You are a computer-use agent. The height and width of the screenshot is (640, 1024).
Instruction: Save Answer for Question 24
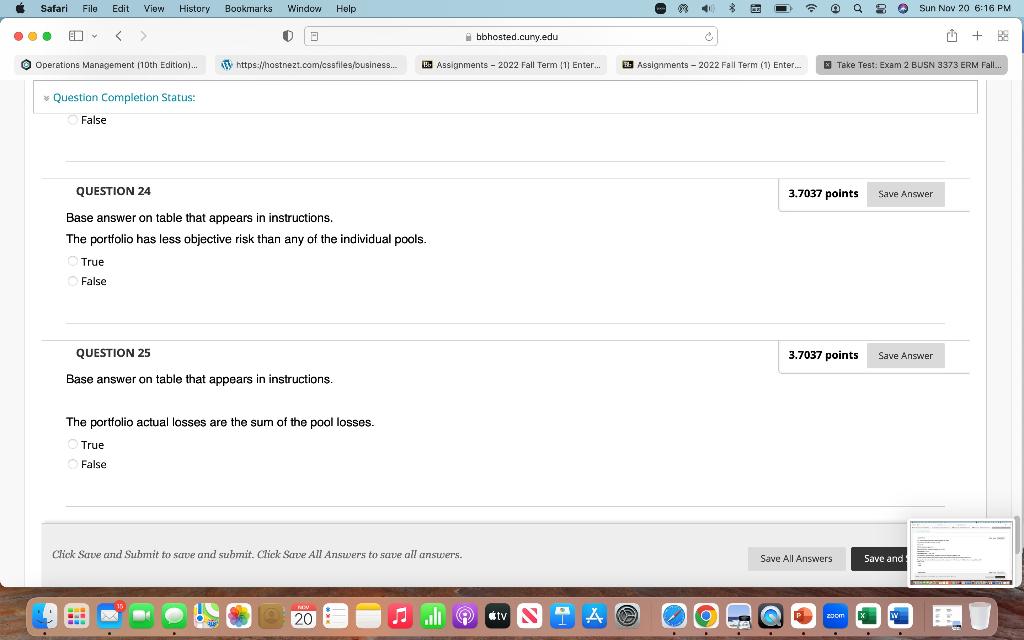(905, 194)
